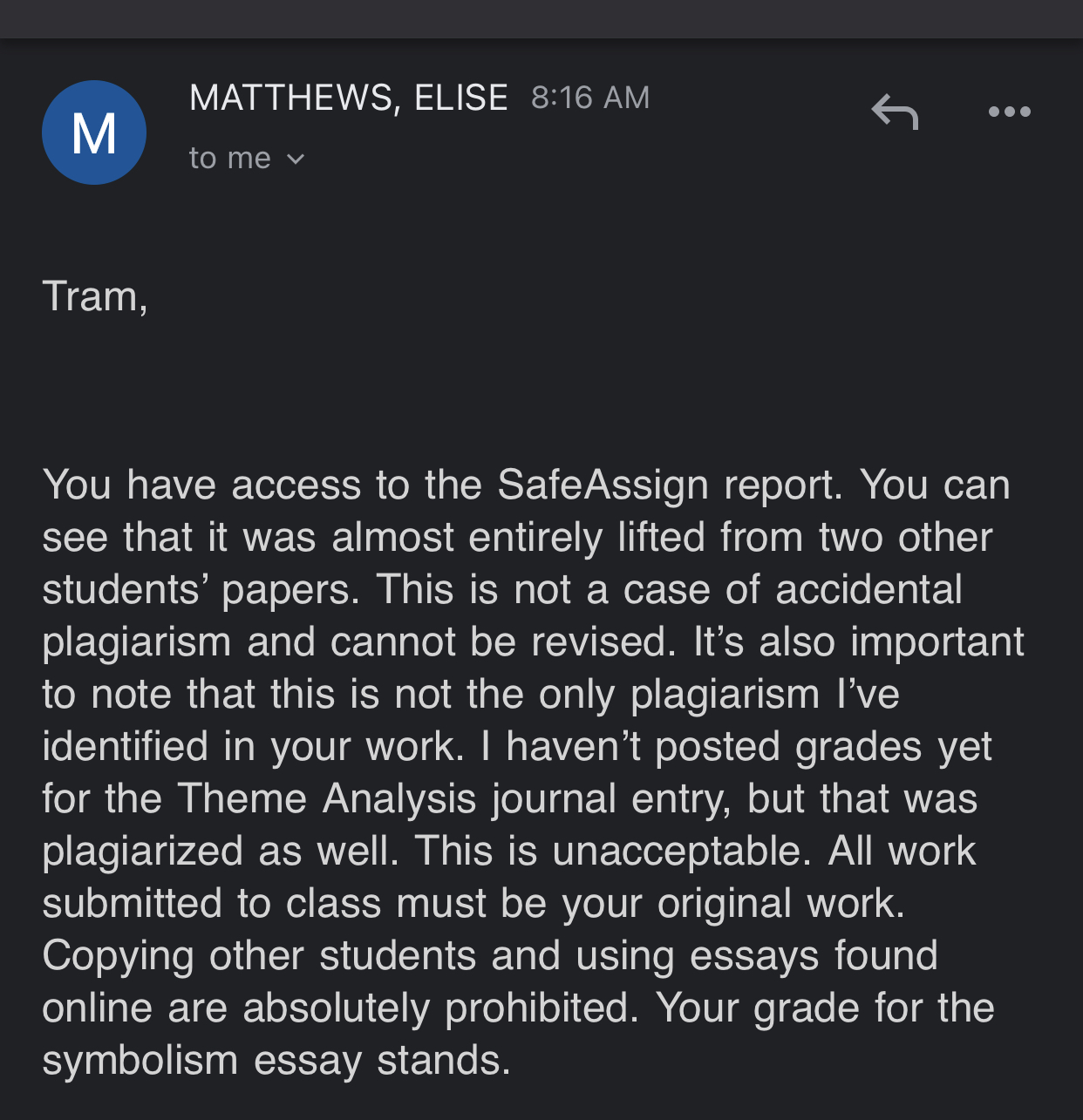Tap the phrase "Theme Analysis" in body

[328, 798]
